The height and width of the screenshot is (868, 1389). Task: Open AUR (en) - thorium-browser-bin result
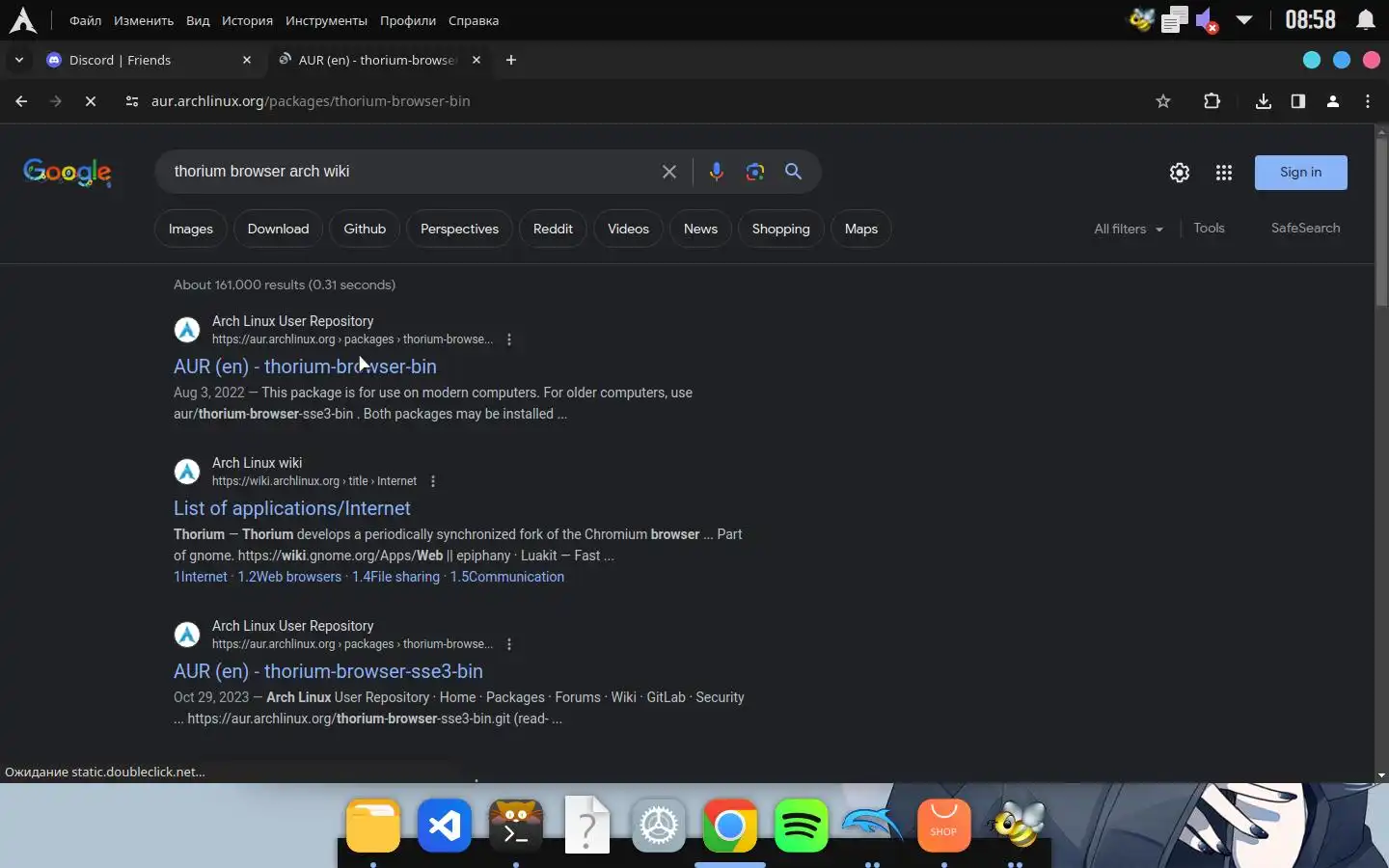tap(305, 366)
